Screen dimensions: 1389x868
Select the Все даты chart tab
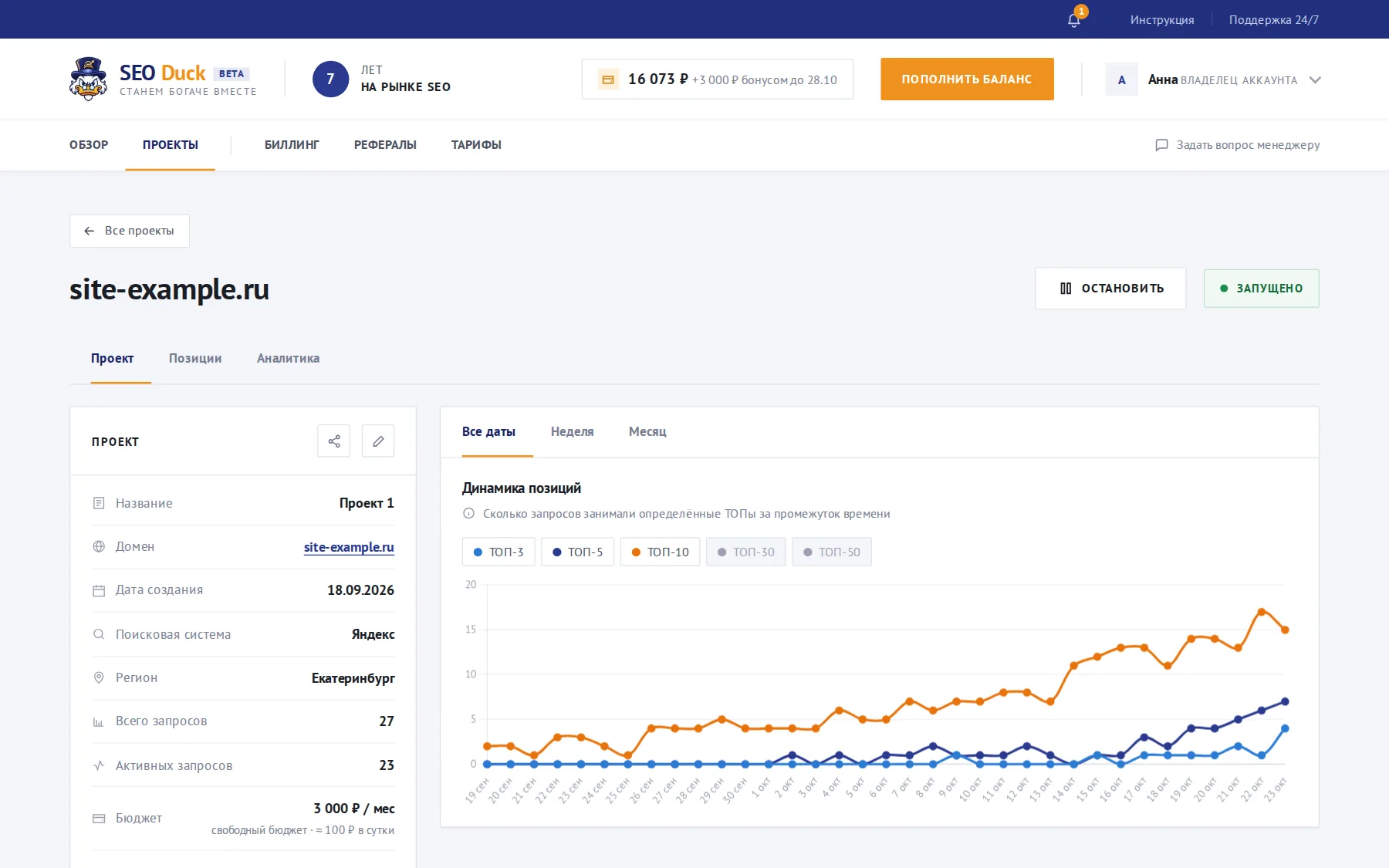click(x=488, y=431)
